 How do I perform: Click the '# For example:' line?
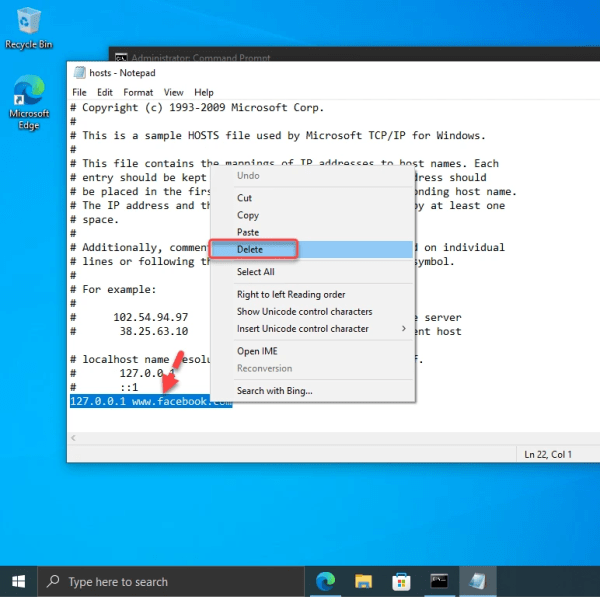(x=113, y=289)
